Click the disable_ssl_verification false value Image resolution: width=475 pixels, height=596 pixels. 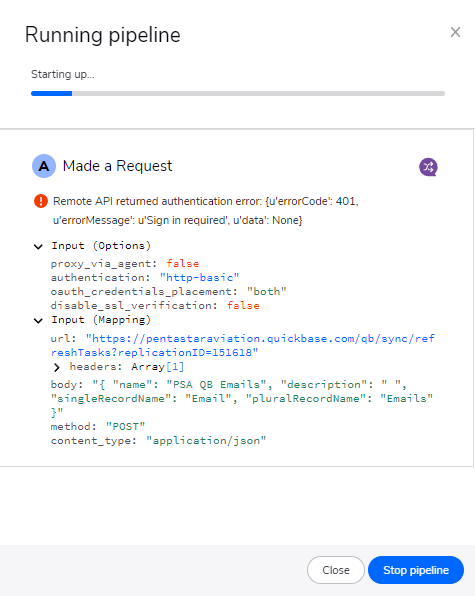click(x=243, y=306)
